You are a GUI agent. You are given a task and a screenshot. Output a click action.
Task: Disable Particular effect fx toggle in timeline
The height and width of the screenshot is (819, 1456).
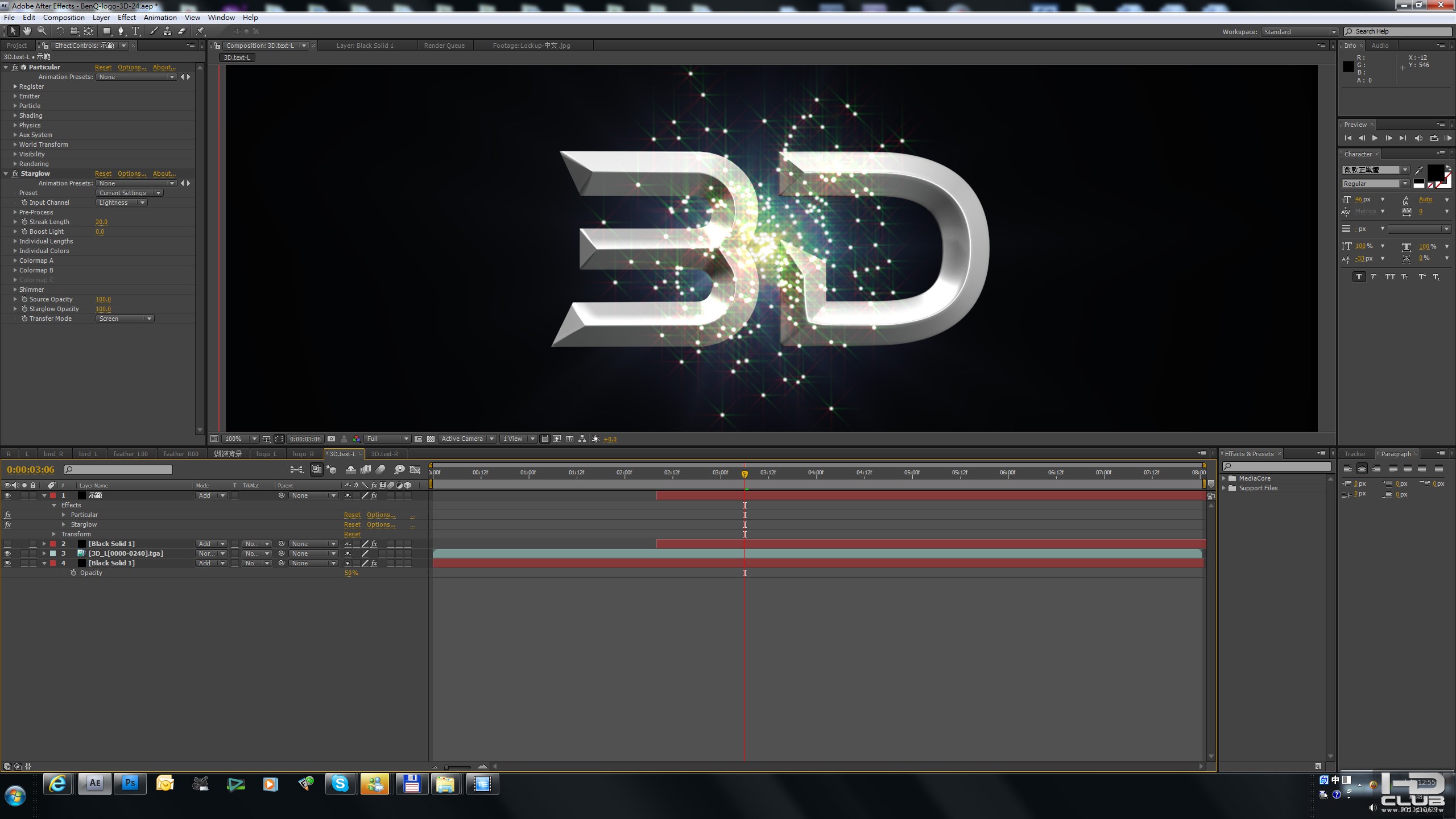coord(7,515)
